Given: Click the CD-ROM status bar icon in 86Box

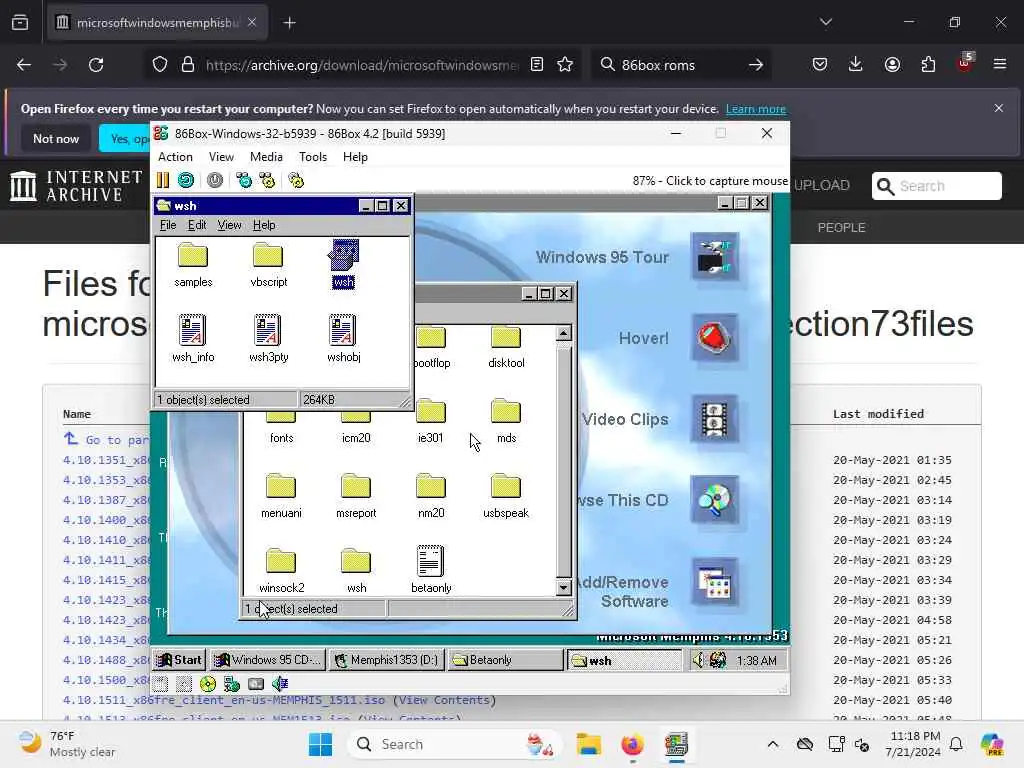Looking at the screenshot, I should tap(208, 684).
